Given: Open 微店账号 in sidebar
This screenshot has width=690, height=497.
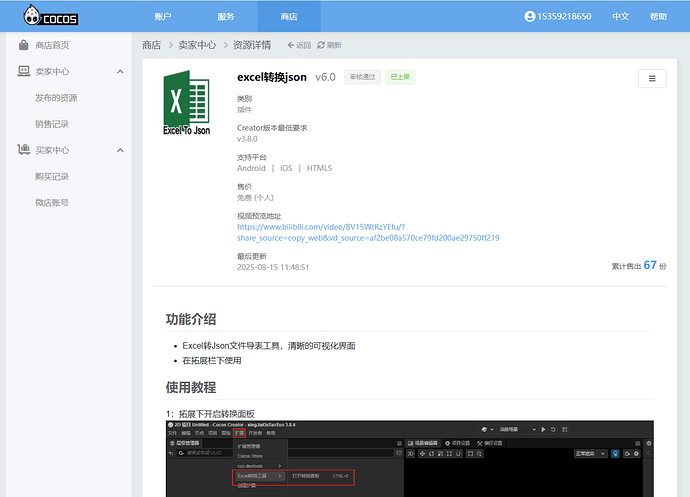Looking at the screenshot, I should (x=52, y=202).
